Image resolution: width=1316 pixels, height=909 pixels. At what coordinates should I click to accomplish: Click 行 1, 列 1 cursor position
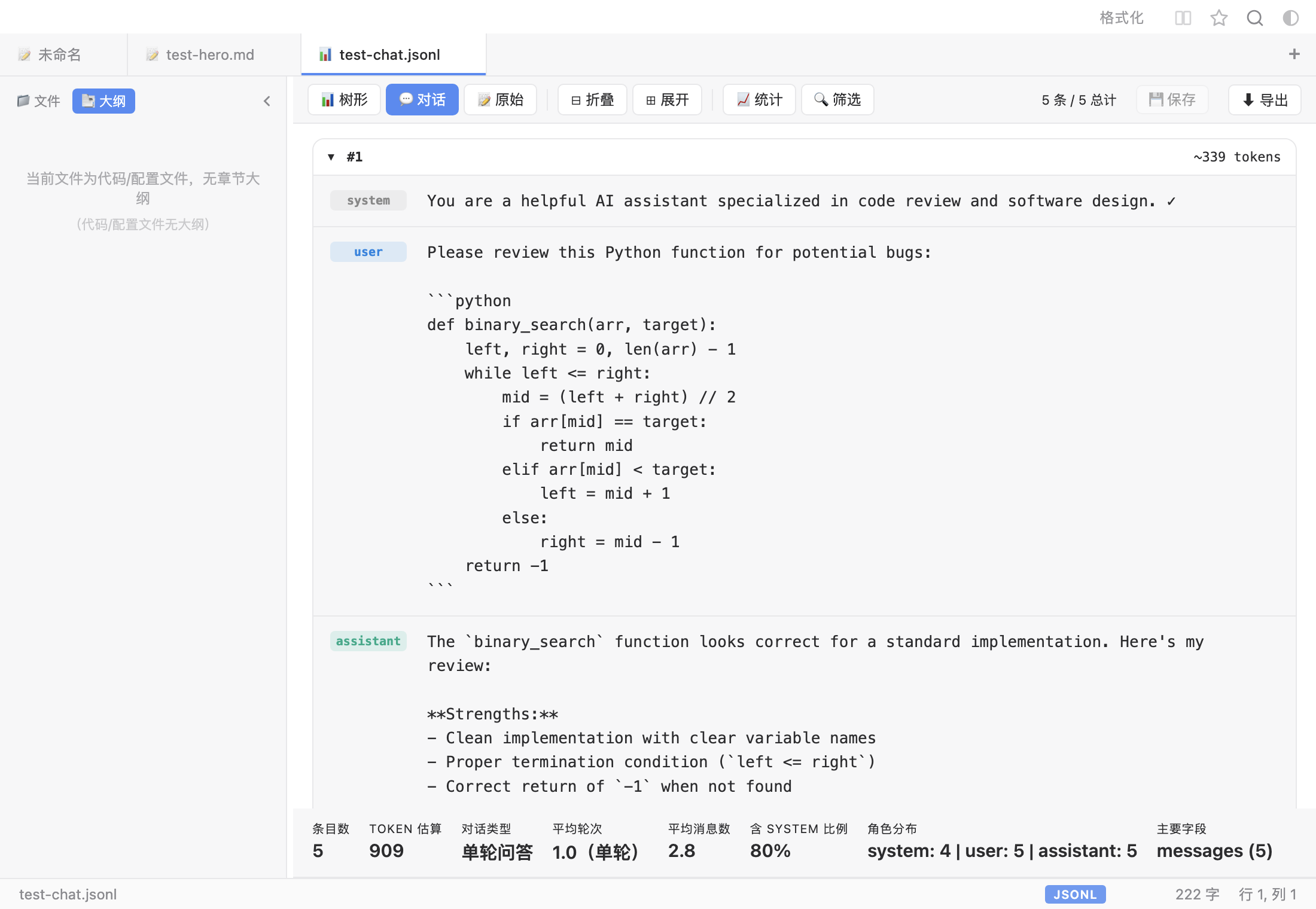click(1268, 895)
